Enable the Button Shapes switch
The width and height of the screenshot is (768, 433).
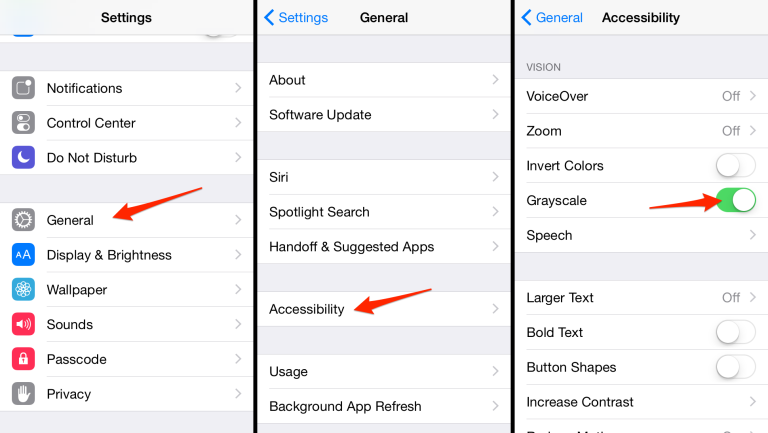coord(735,367)
